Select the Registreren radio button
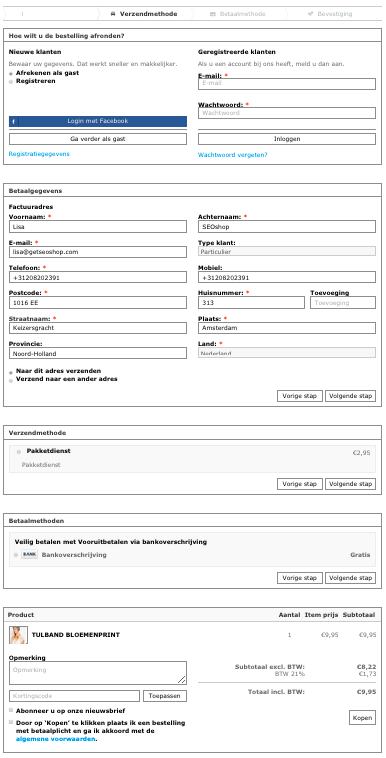The image size is (386, 758). tap(11, 82)
